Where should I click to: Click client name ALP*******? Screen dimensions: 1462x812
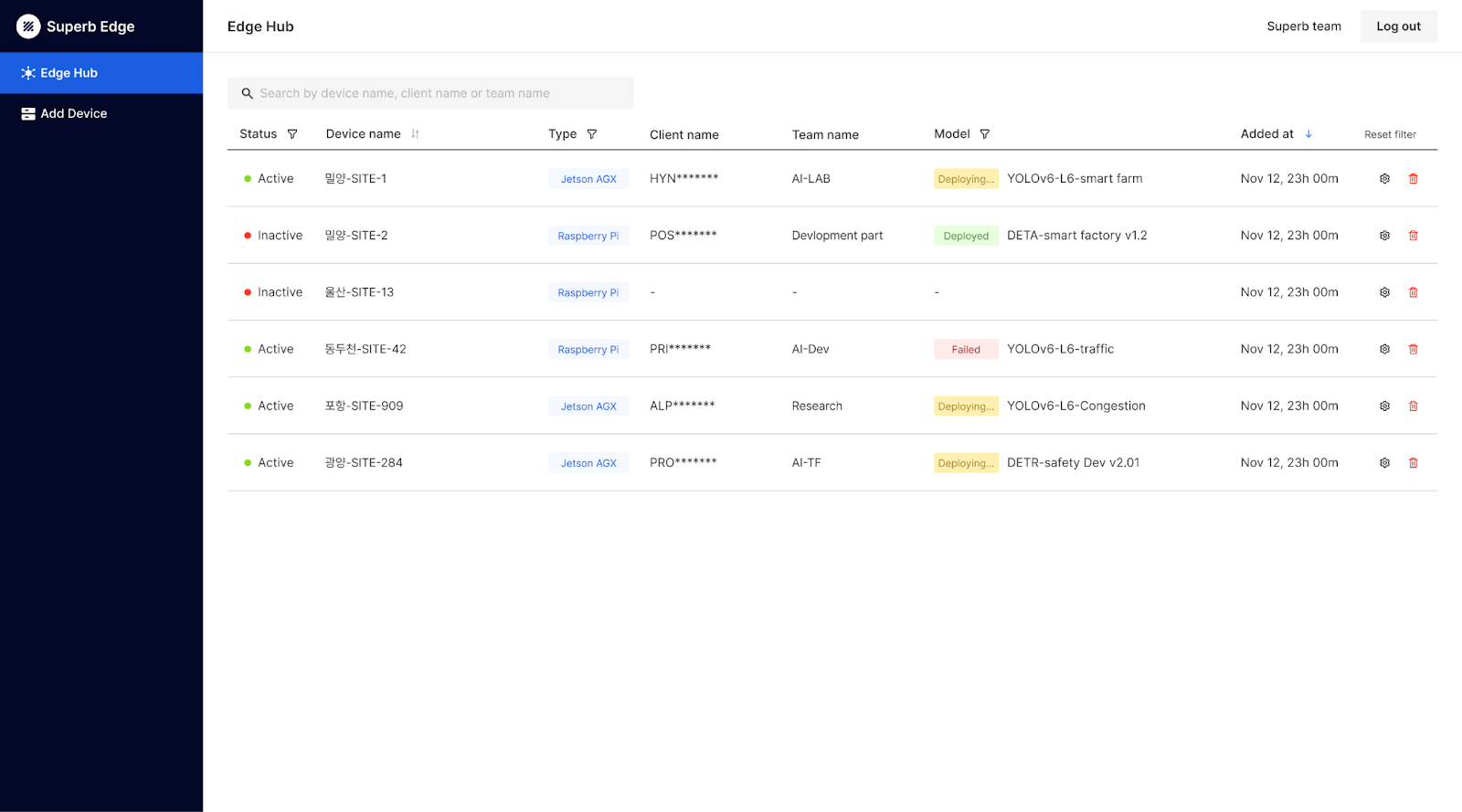click(682, 406)
